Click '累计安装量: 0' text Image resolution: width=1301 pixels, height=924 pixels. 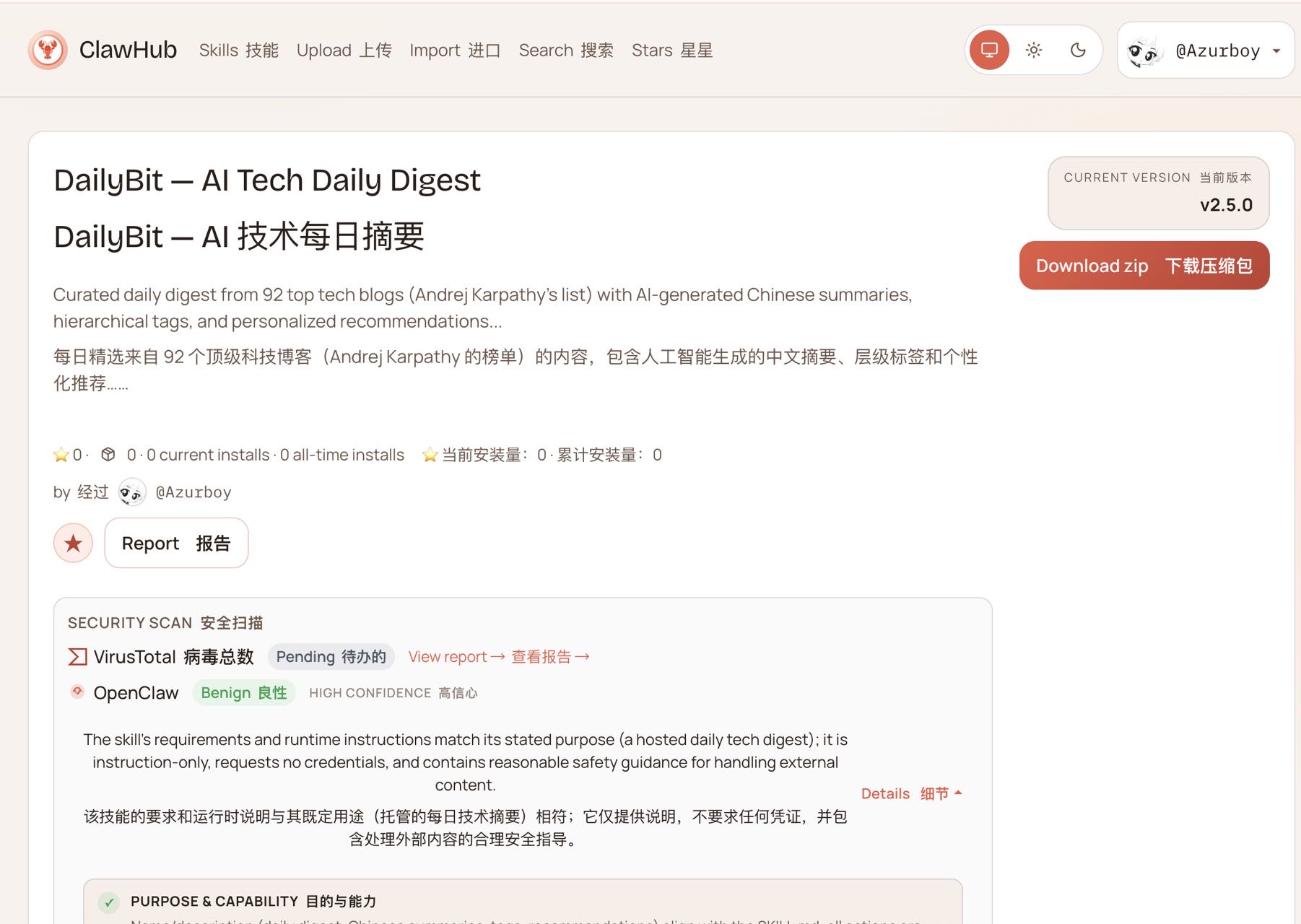(609, 455)
